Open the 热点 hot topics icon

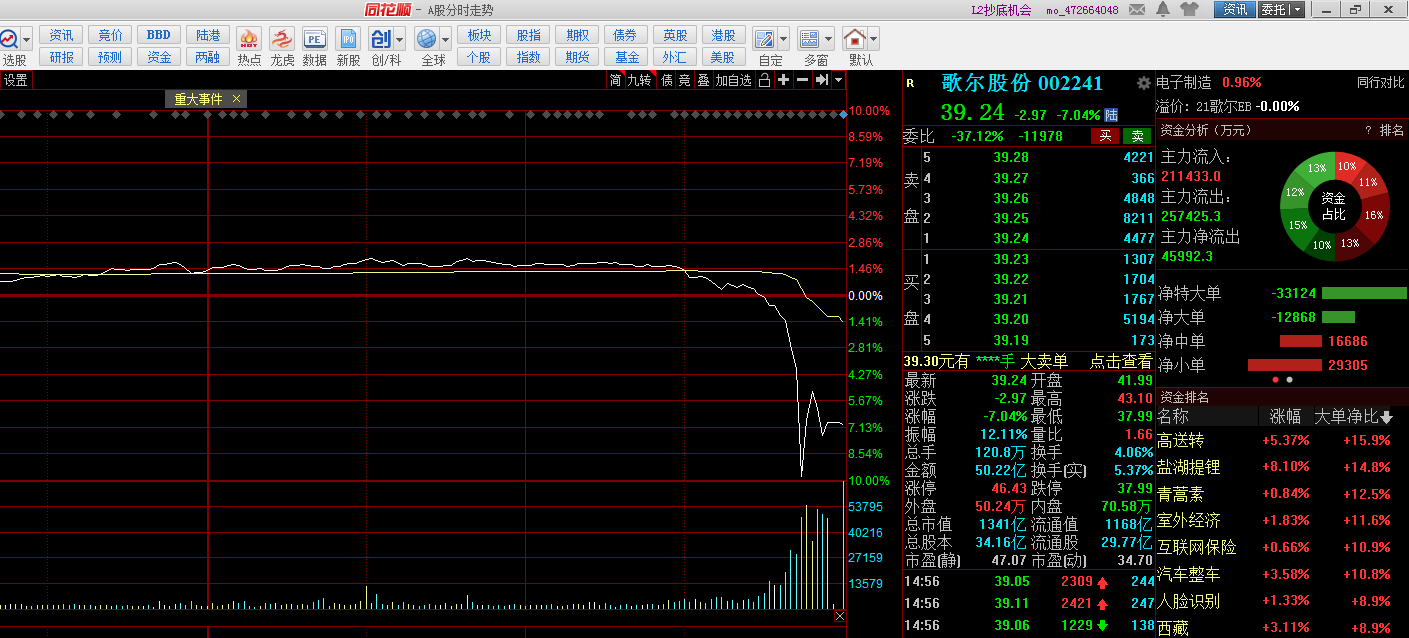click(x=249, y=39)
